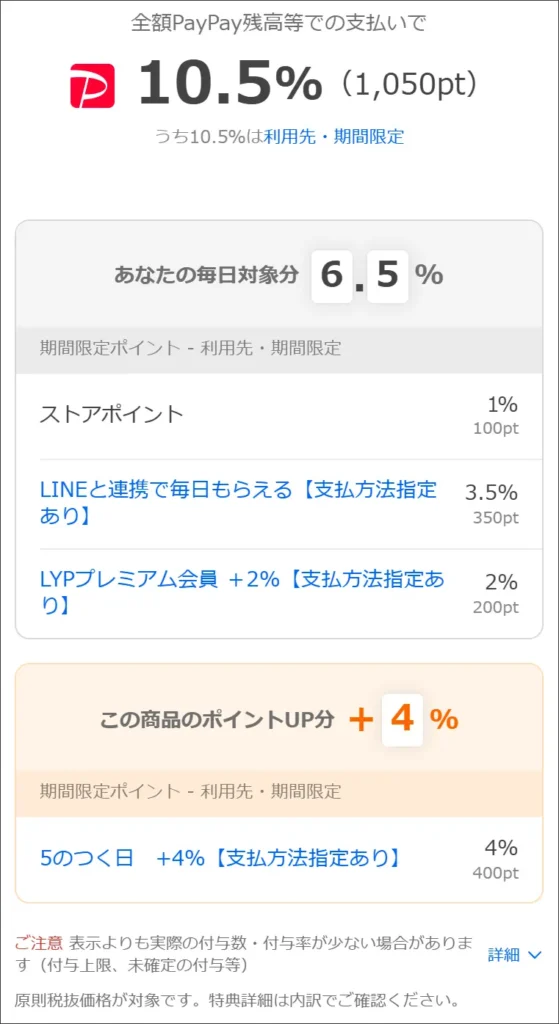Click the 4% 400pt value

coord(496,859)
